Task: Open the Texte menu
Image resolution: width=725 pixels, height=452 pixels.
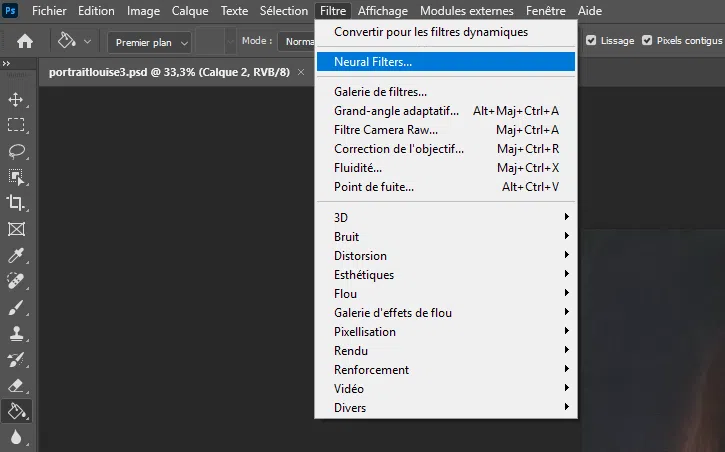Action: click(x=234, y=11)
